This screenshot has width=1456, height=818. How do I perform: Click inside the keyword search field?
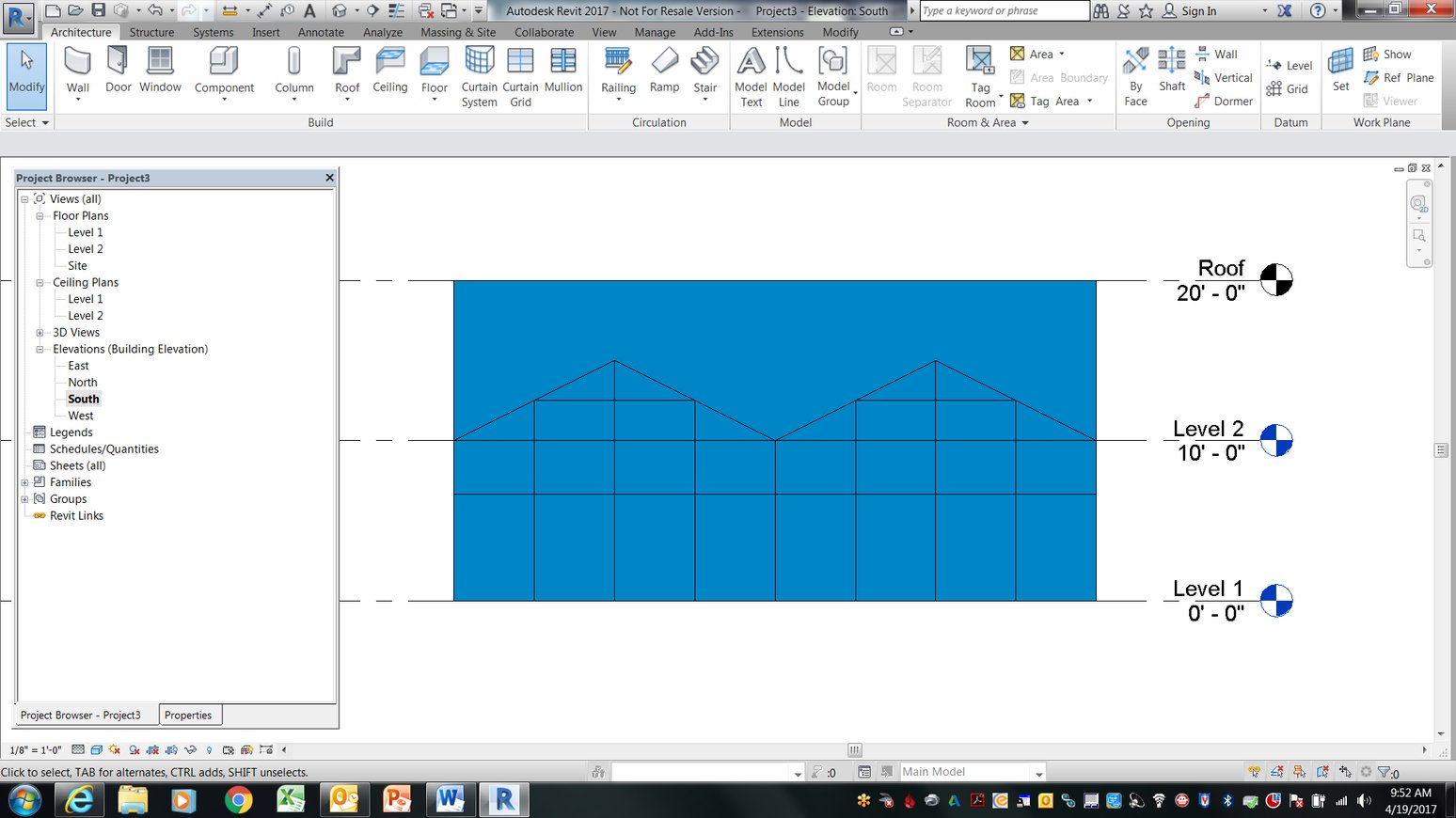click(1002, 10)
